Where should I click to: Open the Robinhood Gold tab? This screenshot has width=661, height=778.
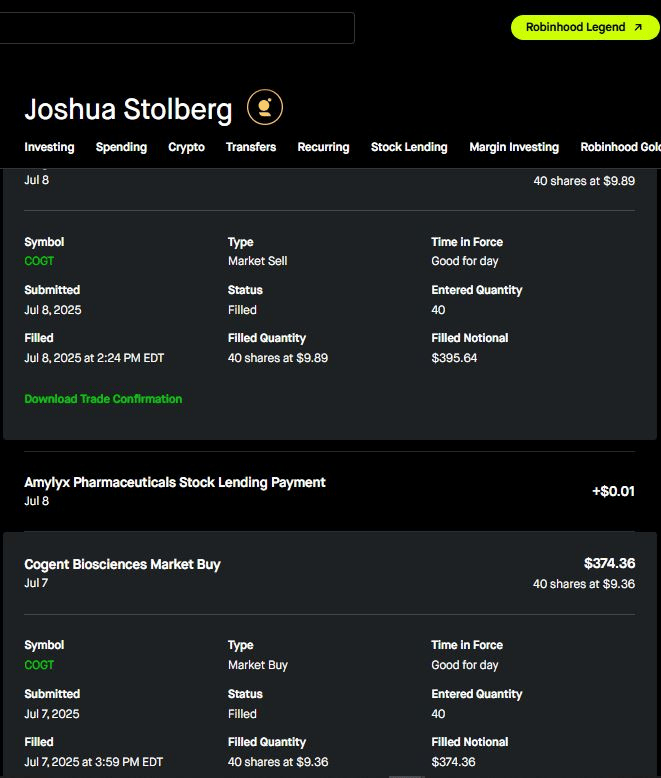click(622, 147)
